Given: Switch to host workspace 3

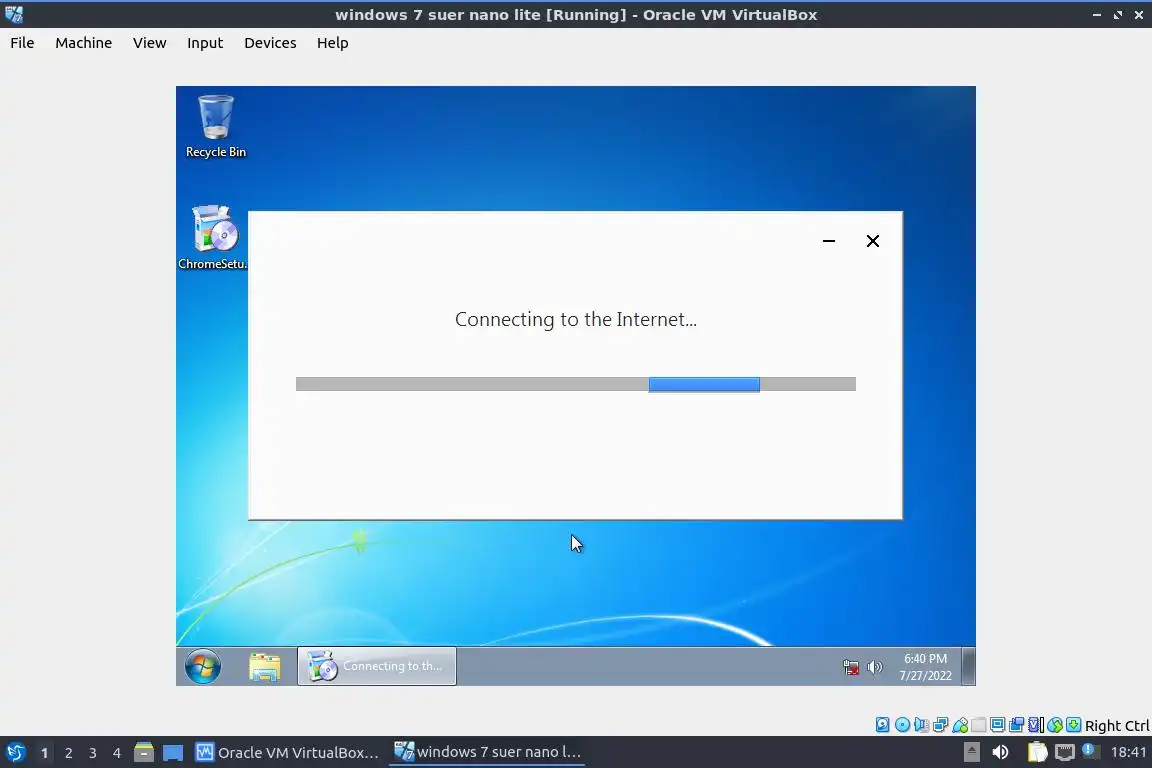Looking at the screenshot, I should (x=93, y=753).
